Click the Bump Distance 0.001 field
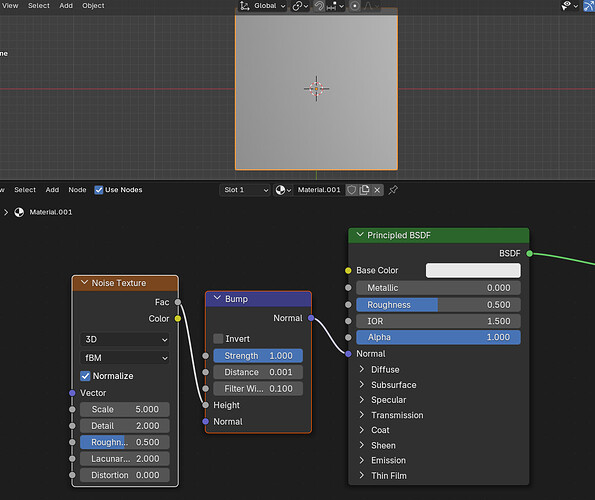 (x=258, y=372)
